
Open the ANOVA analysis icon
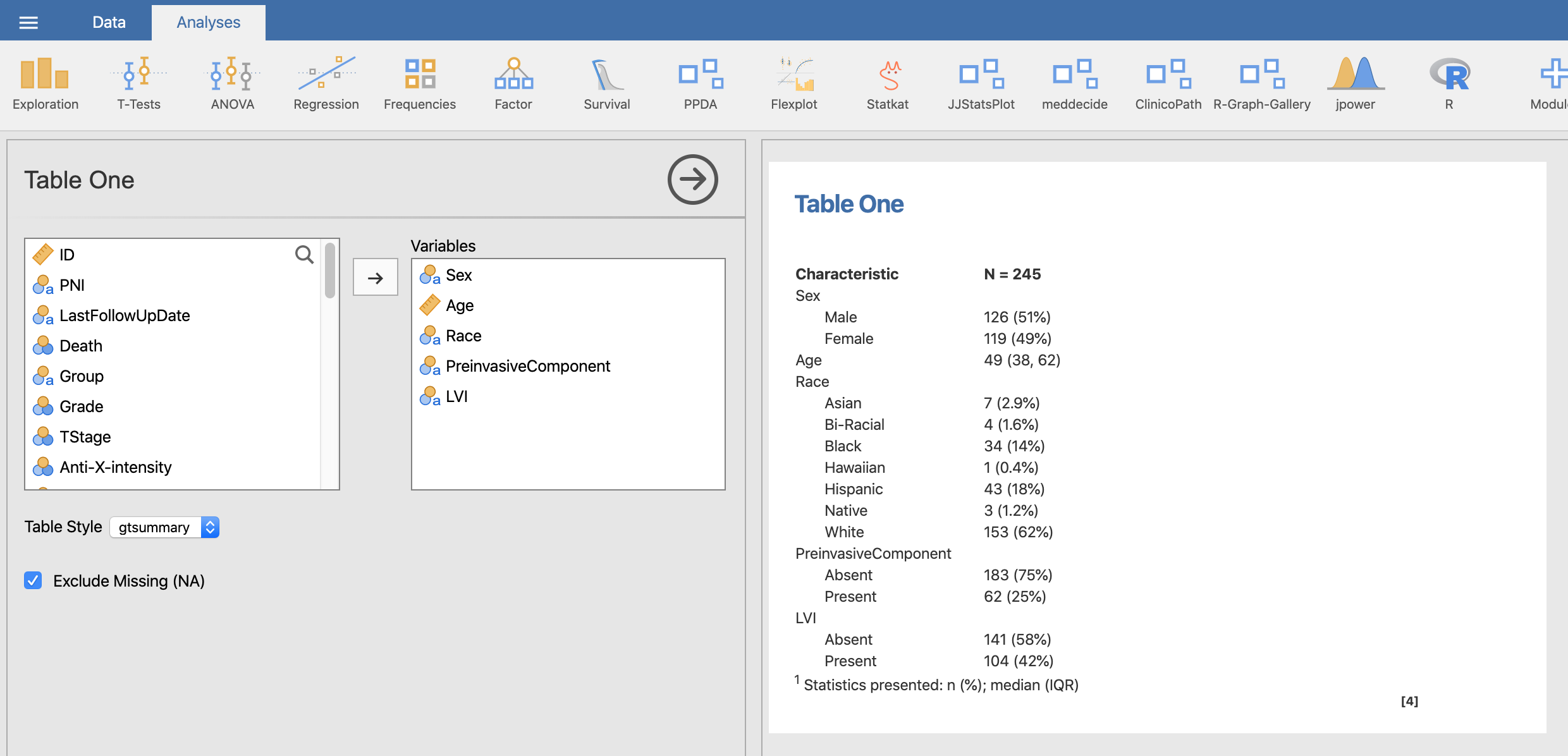(231, 82)
